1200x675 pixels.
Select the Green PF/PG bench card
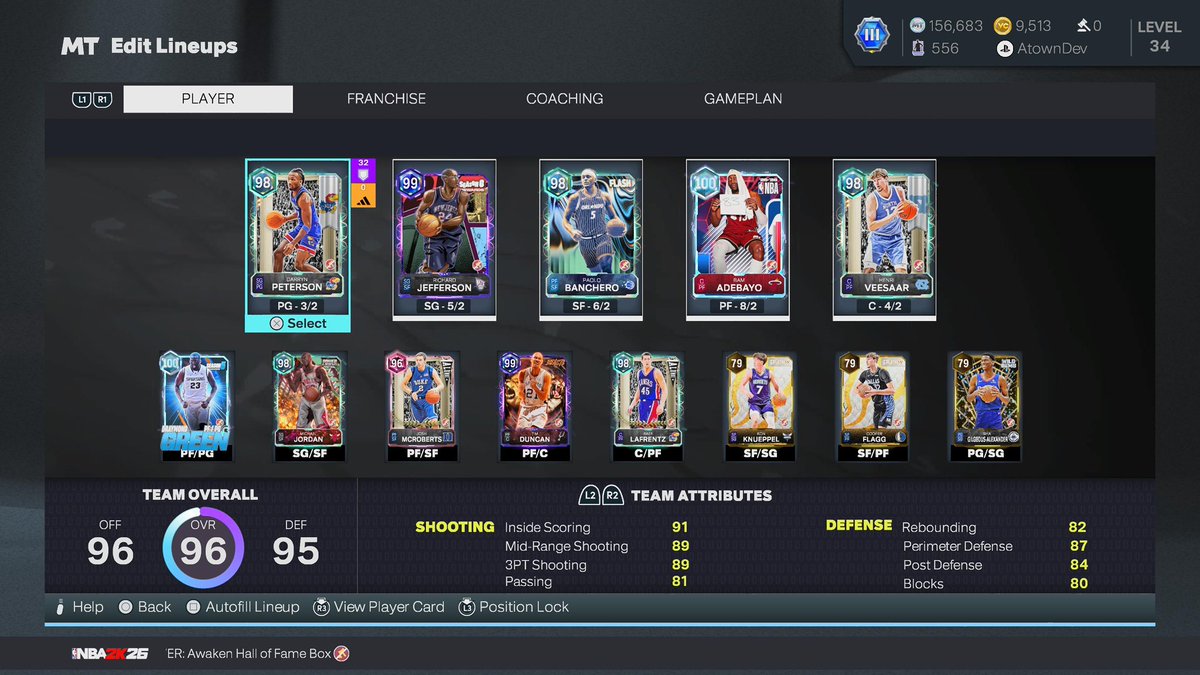click(197, 406)
